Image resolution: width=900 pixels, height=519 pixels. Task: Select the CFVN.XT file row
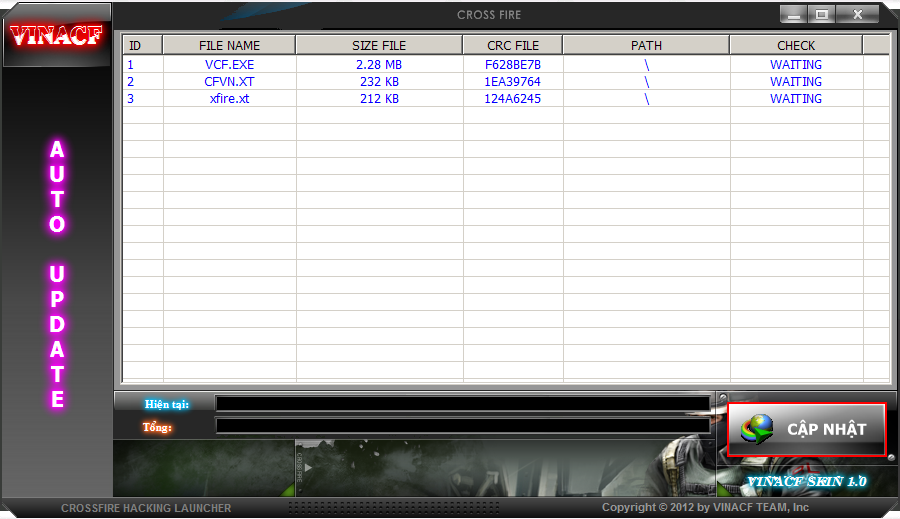coord(506,82)
